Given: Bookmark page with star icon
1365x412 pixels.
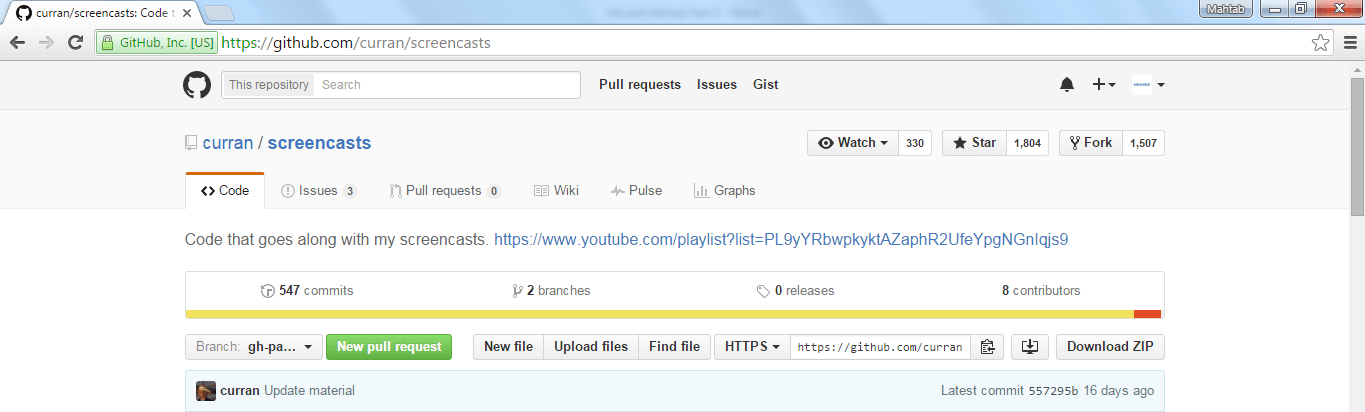Looking at the screenshot, I should point(1320,43).
